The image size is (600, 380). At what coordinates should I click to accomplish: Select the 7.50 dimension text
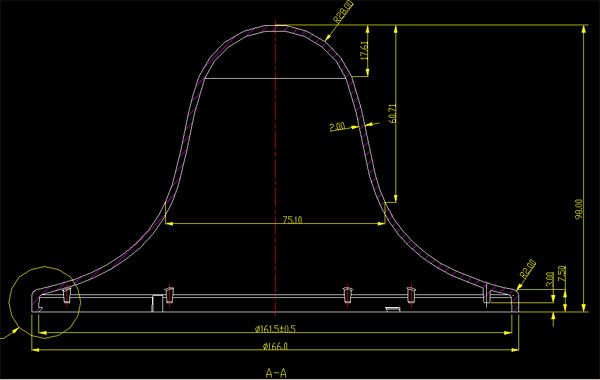561,274
